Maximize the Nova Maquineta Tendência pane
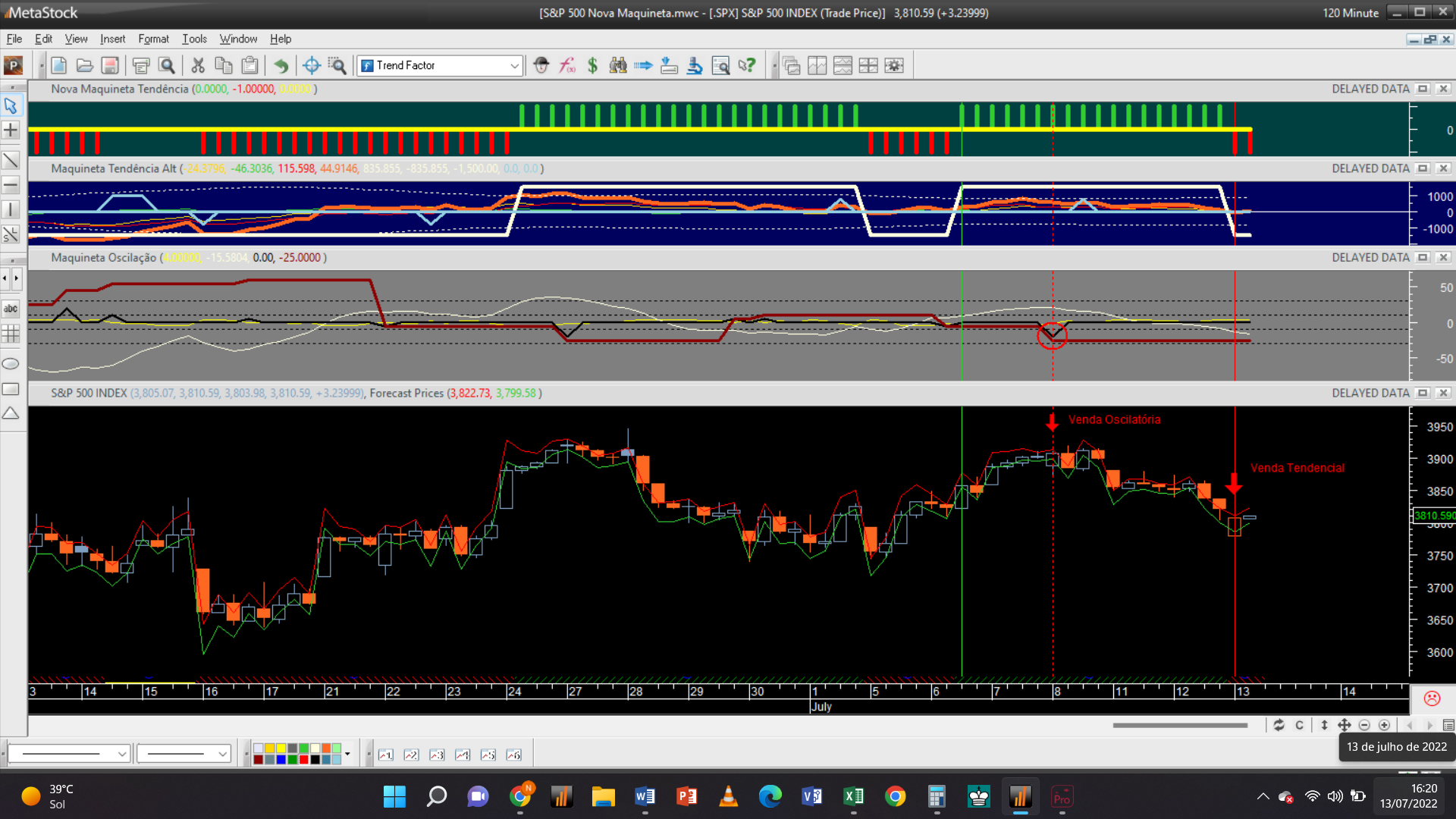This screenshot has width=1456, height=819. coord(1423,89)
